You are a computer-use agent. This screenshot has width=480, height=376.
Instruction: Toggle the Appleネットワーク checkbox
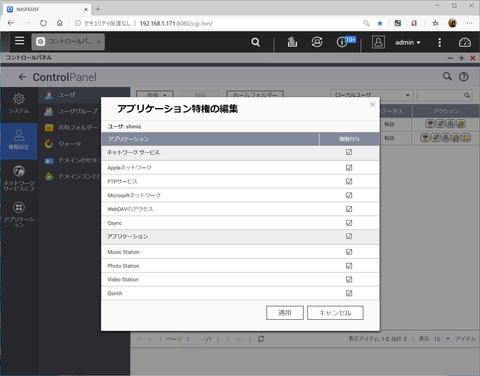pyautogui.click(x=349, y=168)
